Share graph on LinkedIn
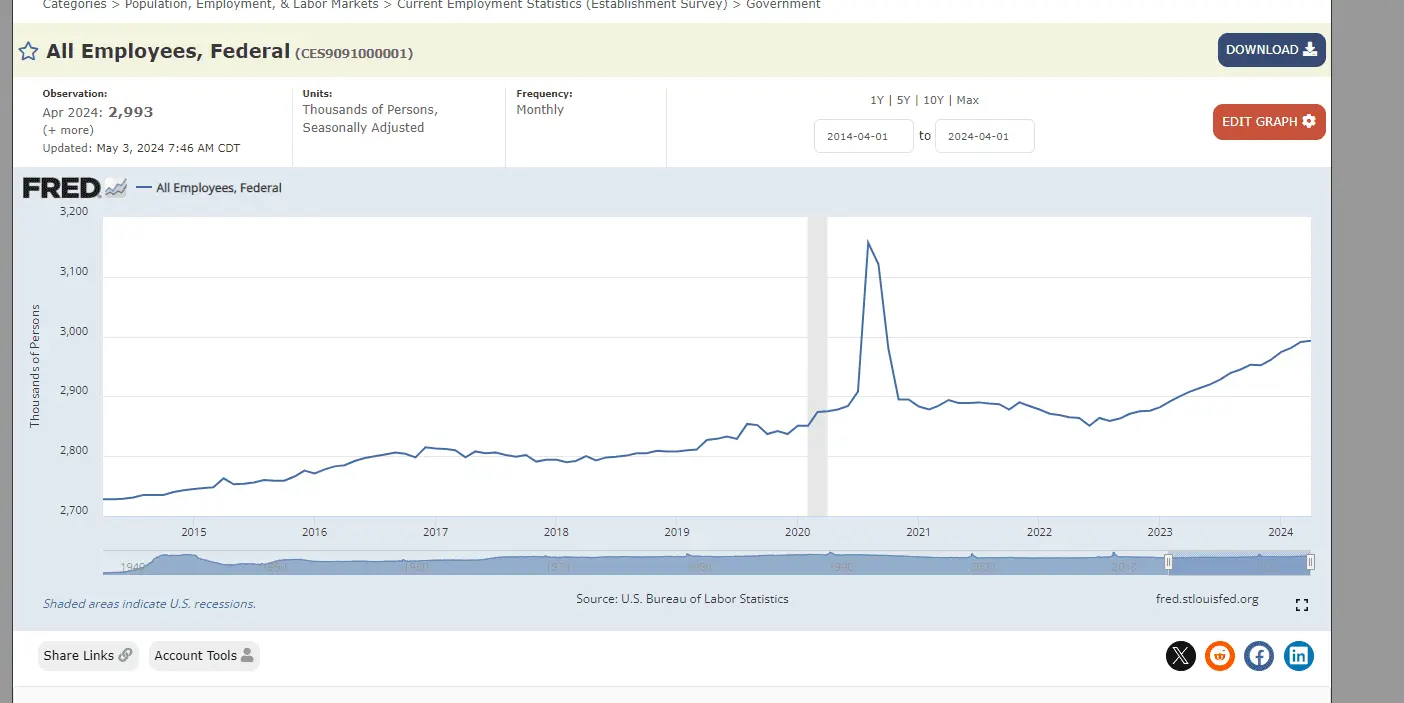 coord(1298,656)
